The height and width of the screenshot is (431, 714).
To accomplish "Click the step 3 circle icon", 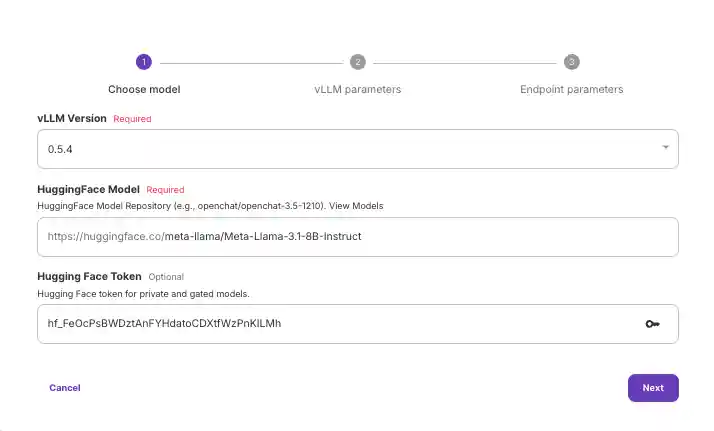I will click(x=571, y=62).
